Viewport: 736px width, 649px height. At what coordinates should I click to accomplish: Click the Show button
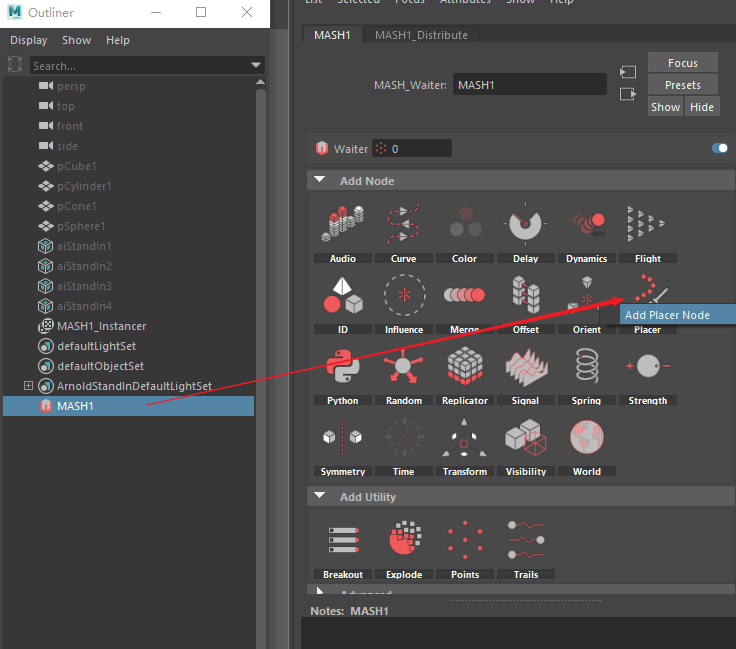pyautogui.click(x=665, y=107)
